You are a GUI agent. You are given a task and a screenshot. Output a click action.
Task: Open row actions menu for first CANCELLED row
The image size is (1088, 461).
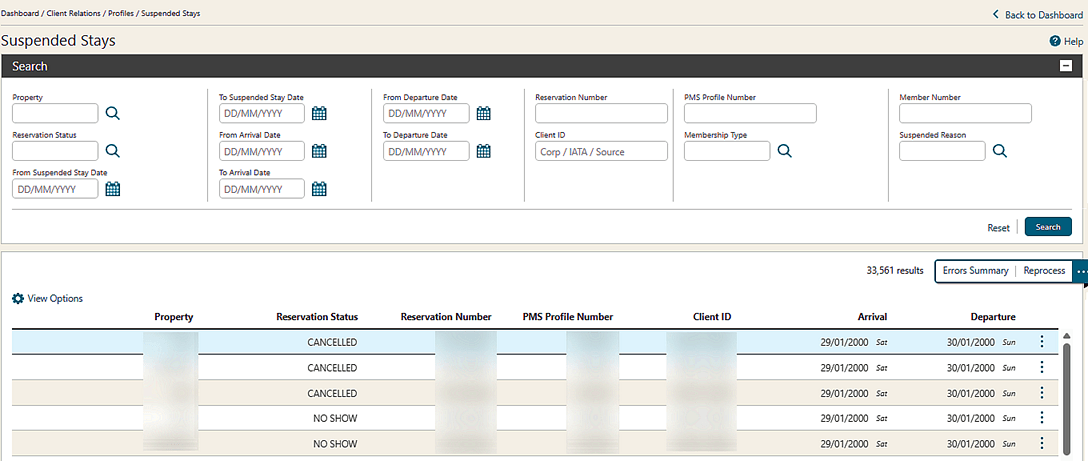[1042, 341]
